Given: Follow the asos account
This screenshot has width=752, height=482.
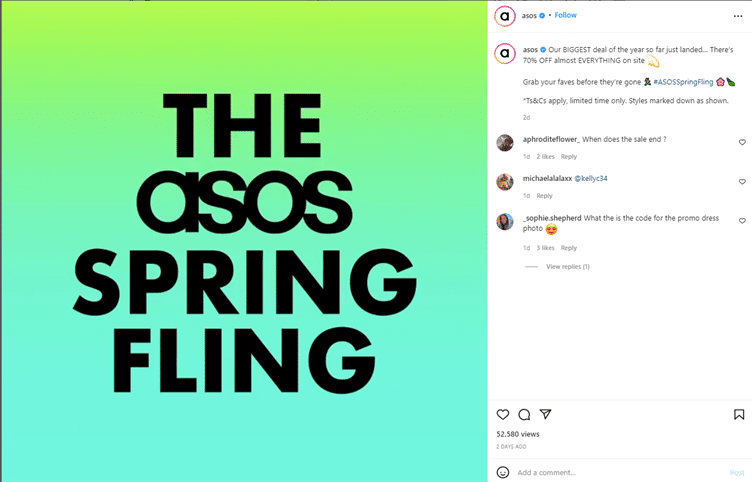Looking at the screenshot, I should click(566, 16).
